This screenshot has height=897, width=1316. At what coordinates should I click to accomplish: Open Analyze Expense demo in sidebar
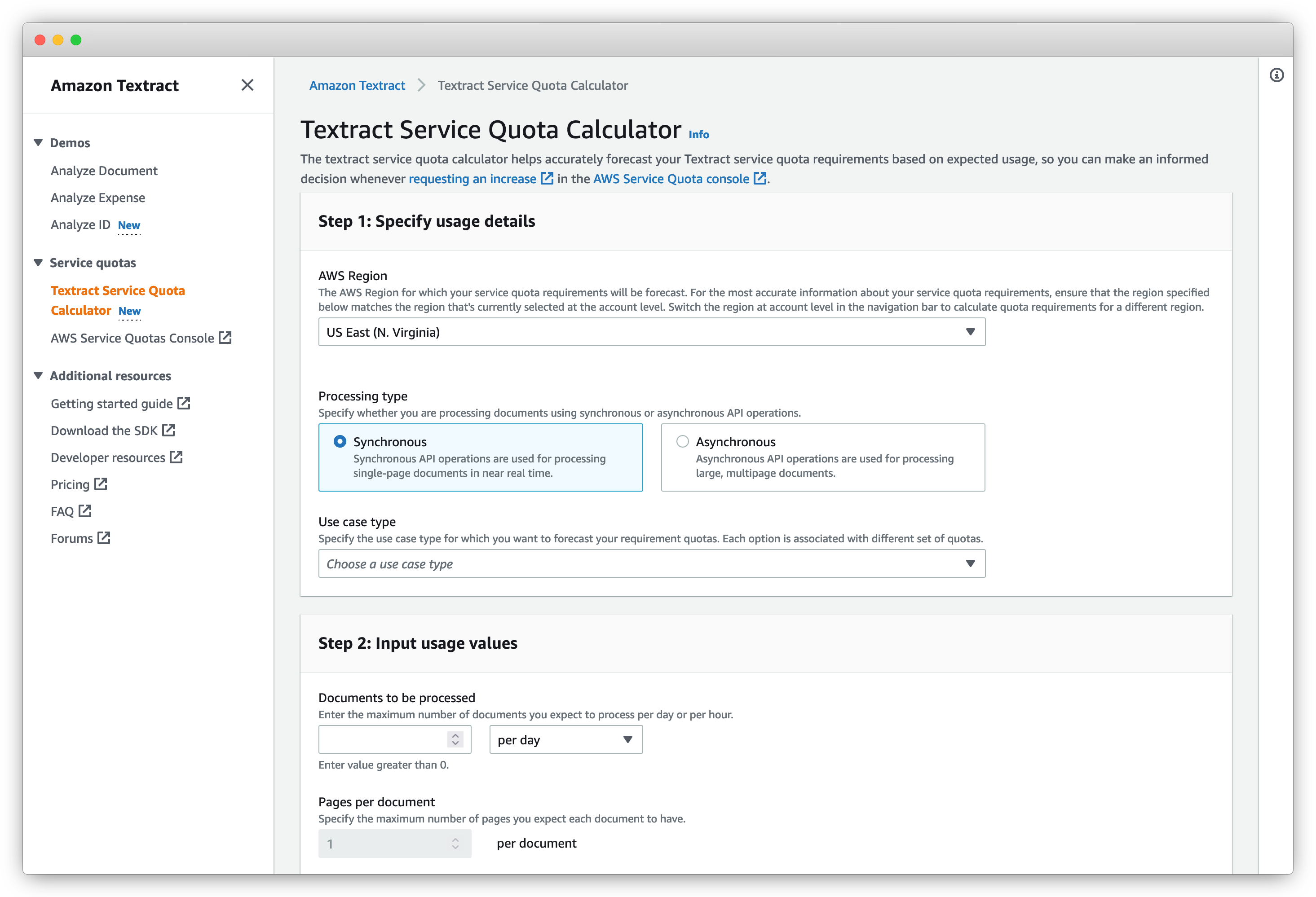[98, 198]
